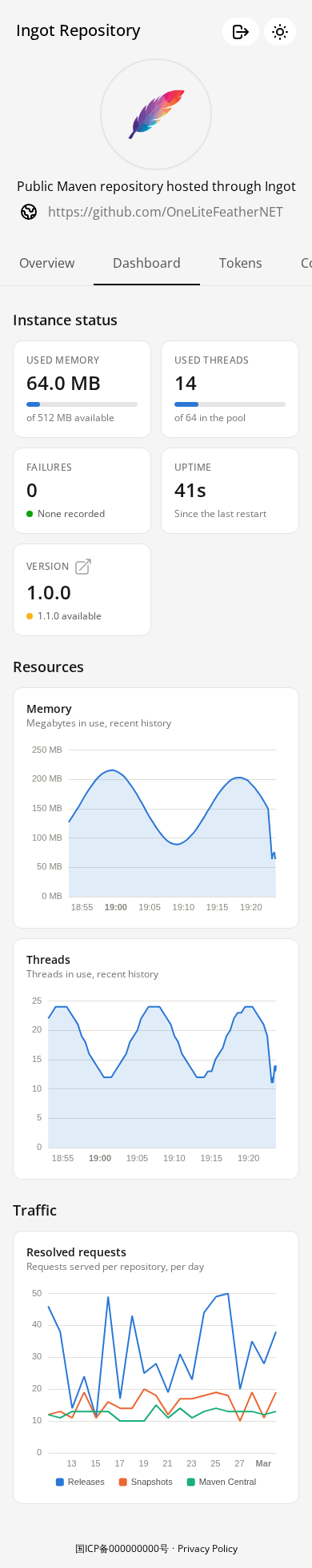Select the Dashboard tab

pos(146,263)
